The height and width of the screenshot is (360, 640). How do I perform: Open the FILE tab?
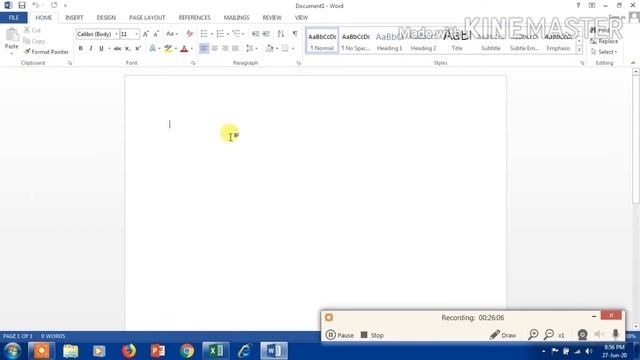13,18
